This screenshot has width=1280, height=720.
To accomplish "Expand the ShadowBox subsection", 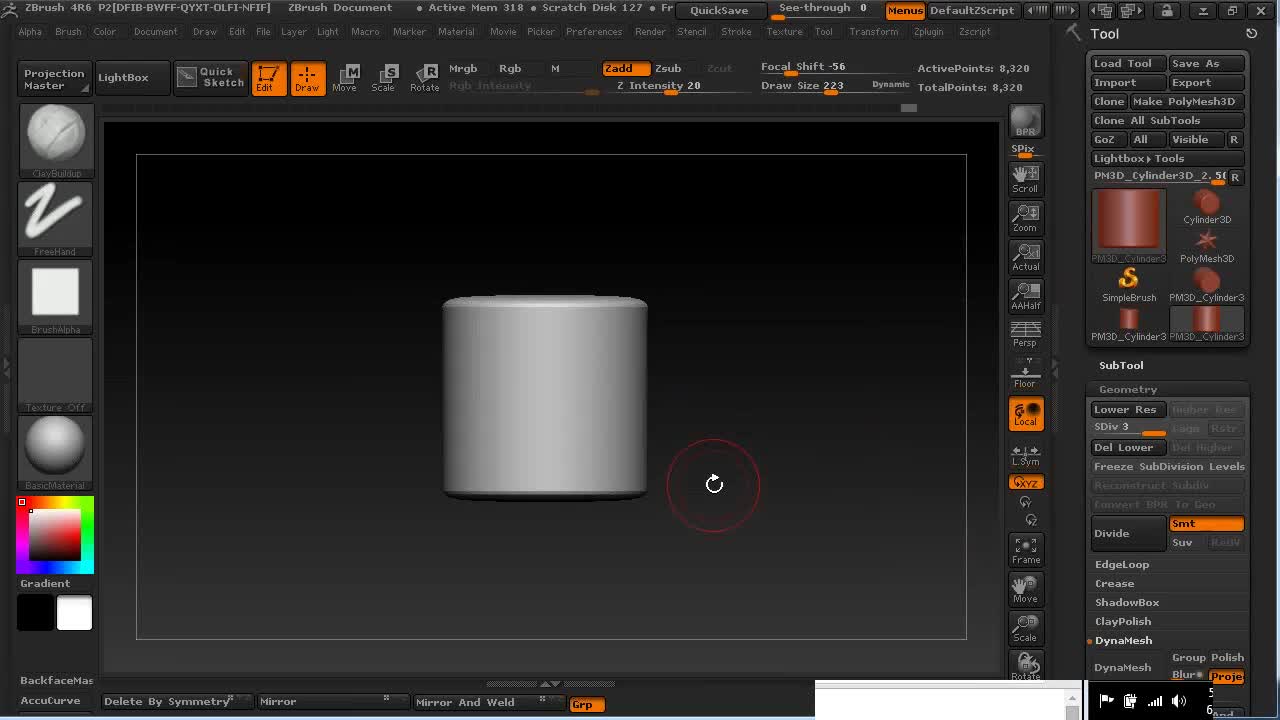I will pyautogui.click(x=1127, y=602).
